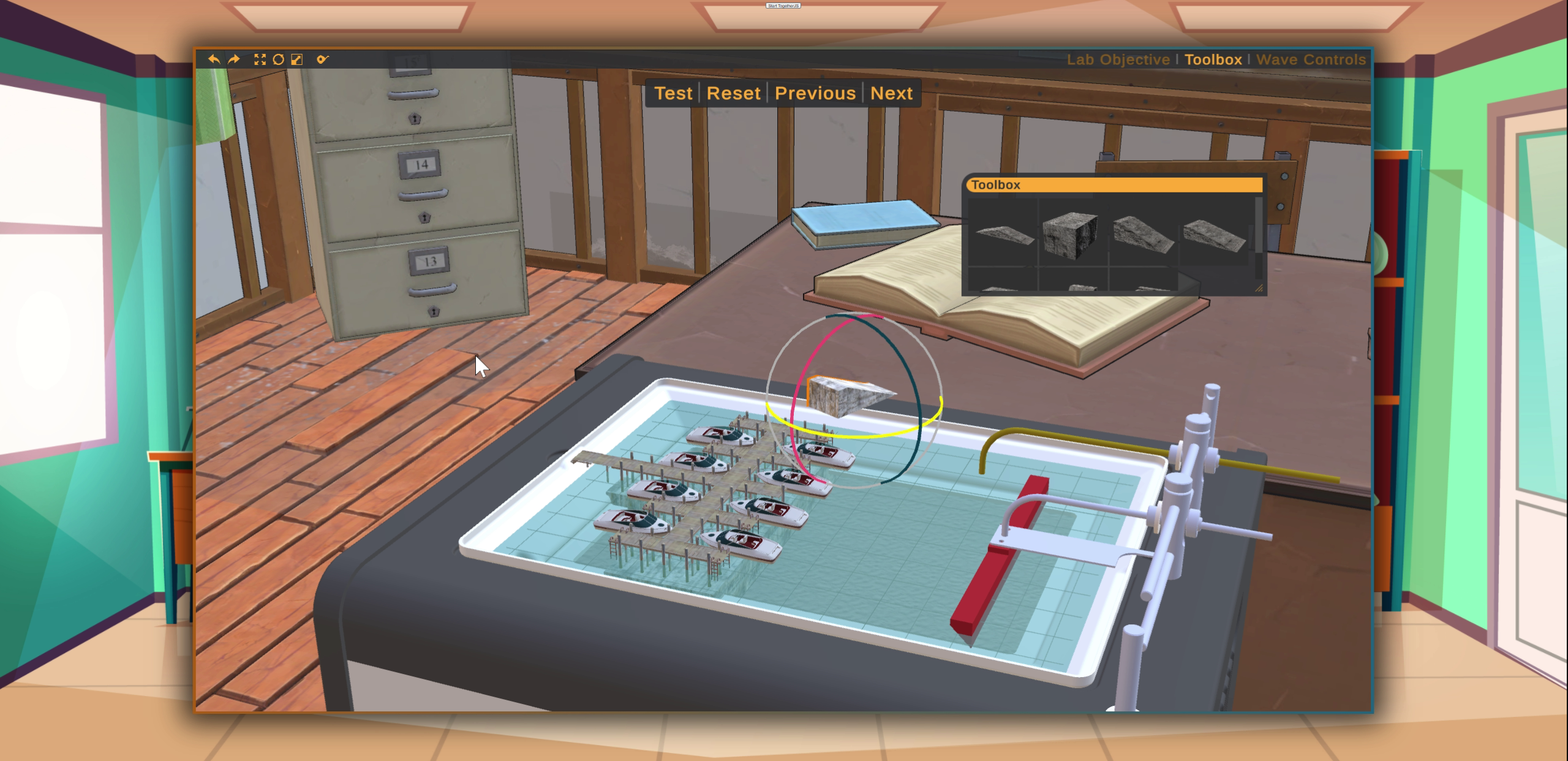Screen dimensions: 1568x761
Task: Select the anchor/pin tool icon
Action: (x=321, y=59)
